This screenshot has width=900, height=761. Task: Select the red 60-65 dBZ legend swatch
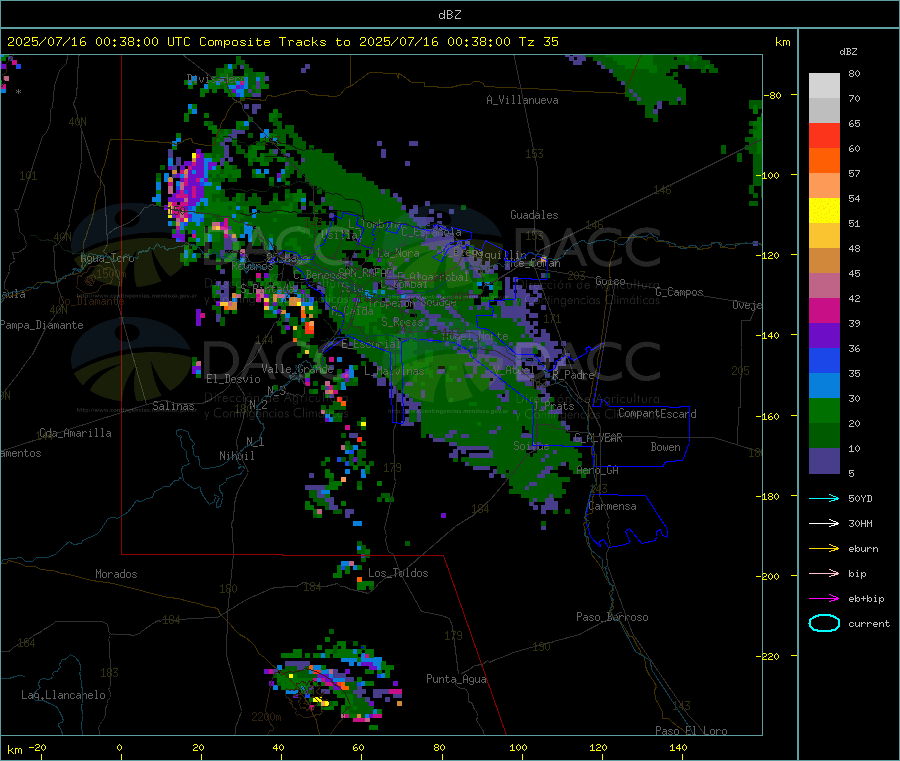tap(824, 136)
